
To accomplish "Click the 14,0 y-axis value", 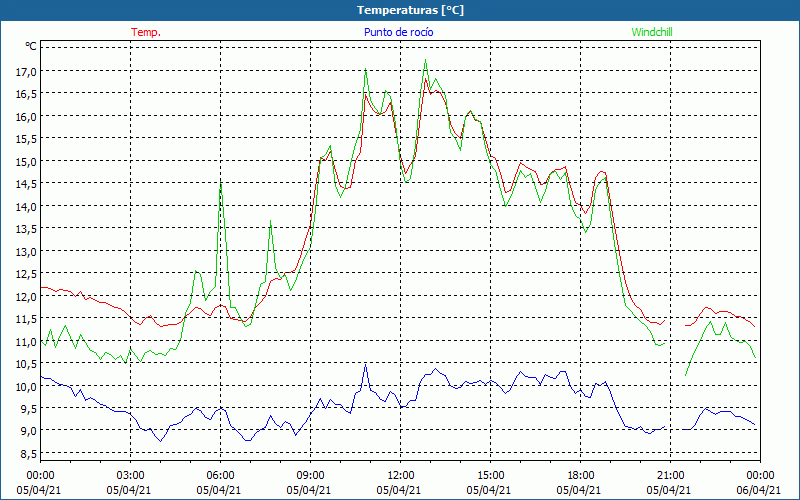I will point(26,207).
